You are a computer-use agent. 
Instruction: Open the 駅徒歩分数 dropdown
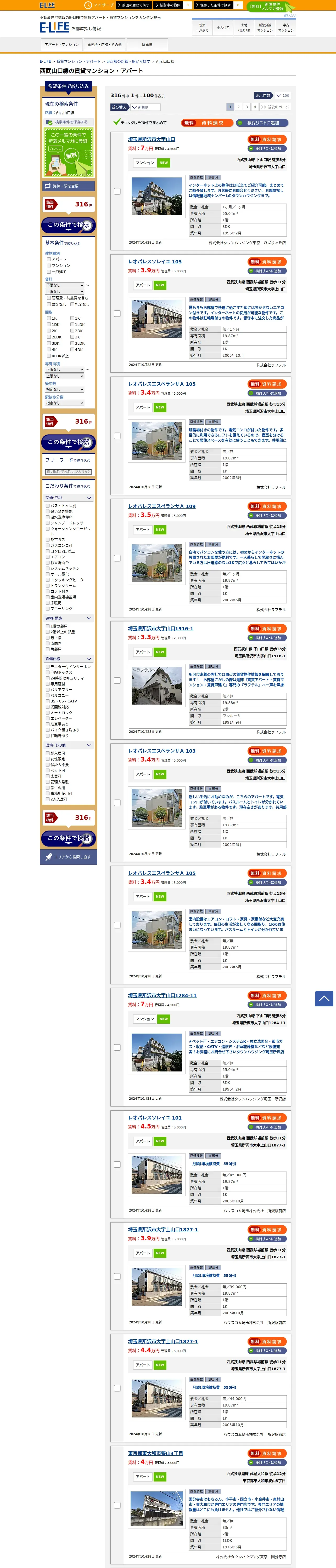[65, 403]
